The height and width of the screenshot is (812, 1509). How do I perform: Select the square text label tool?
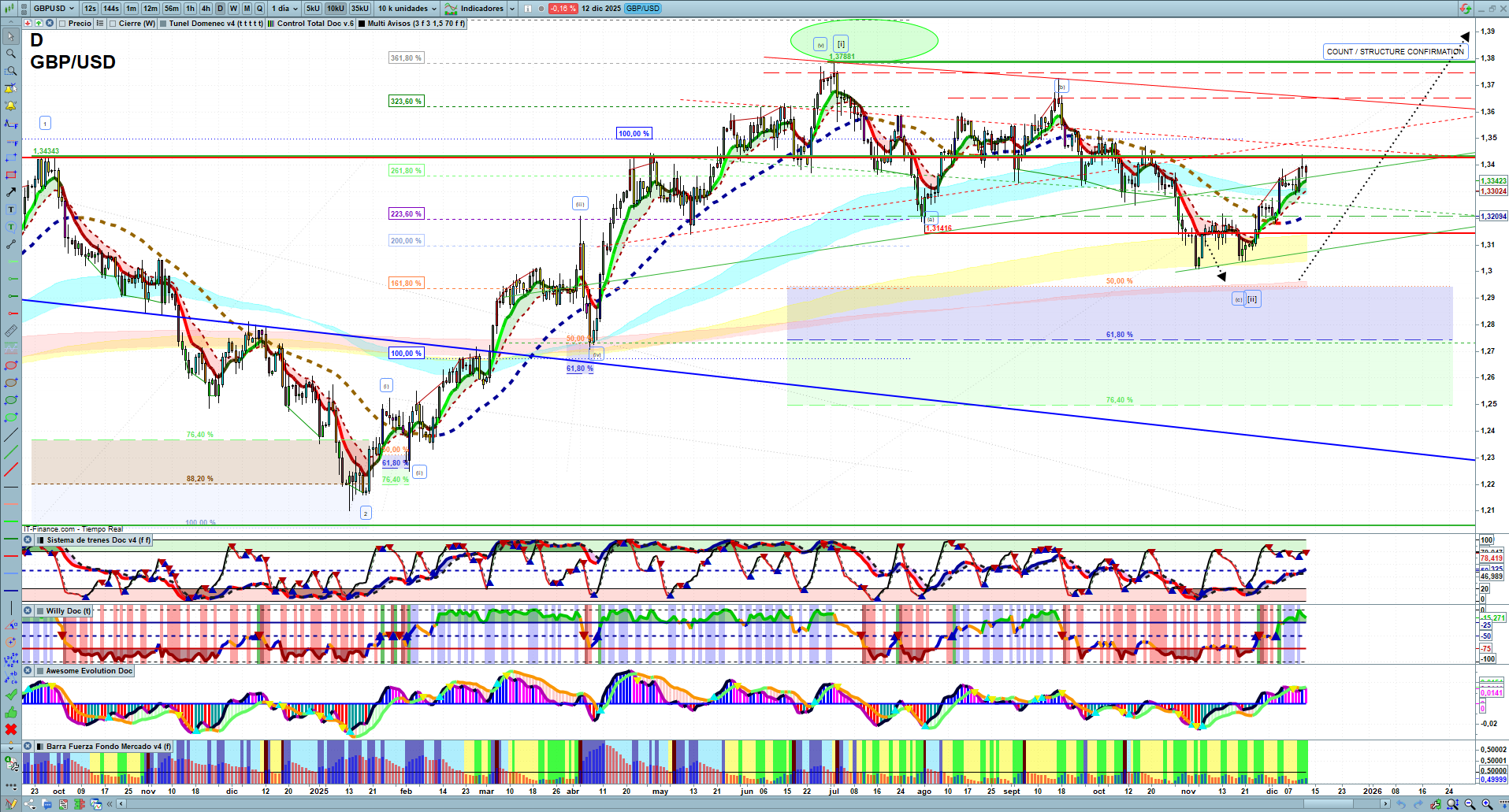pos(11,209)
